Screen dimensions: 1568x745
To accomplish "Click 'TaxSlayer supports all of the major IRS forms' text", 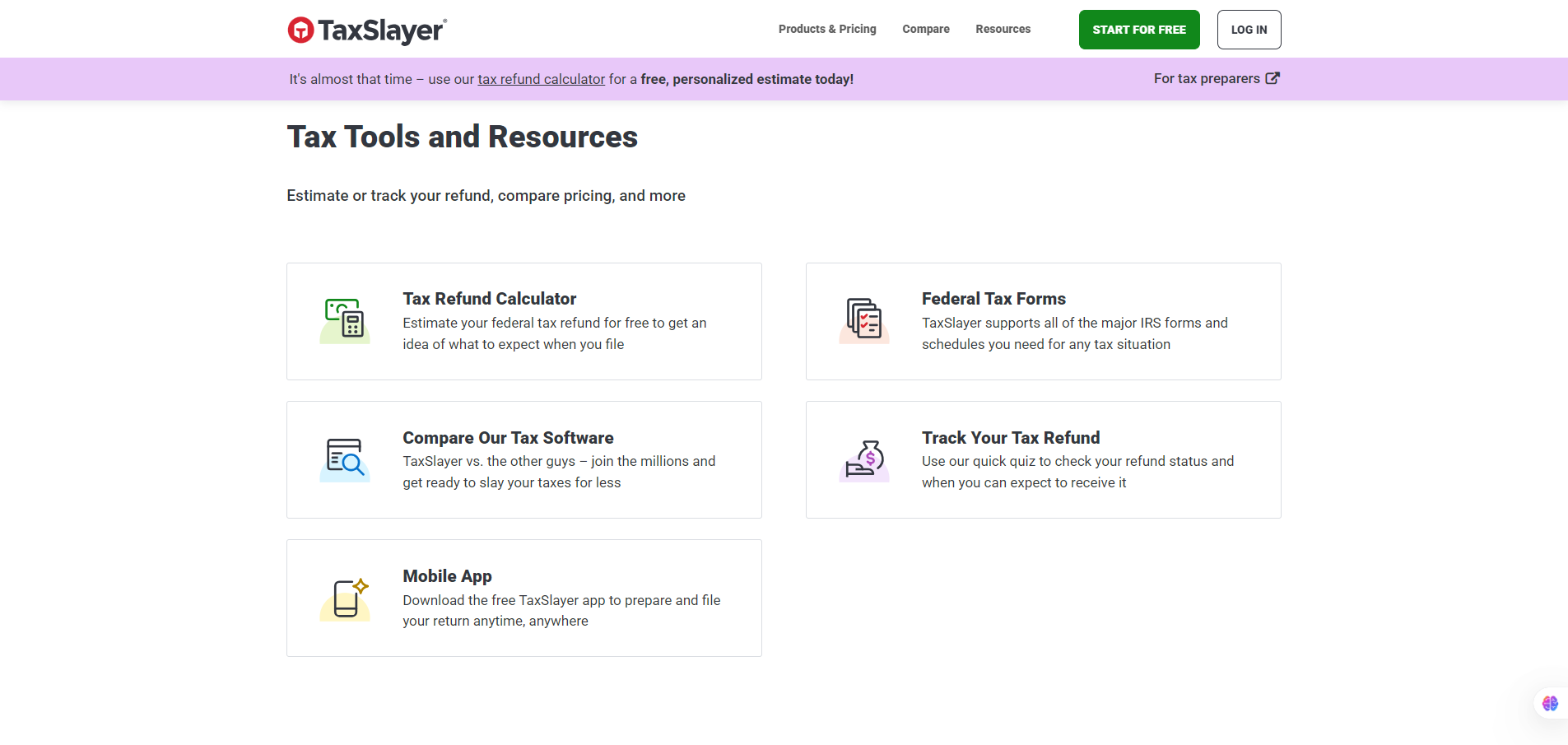I will (1075, 333).
